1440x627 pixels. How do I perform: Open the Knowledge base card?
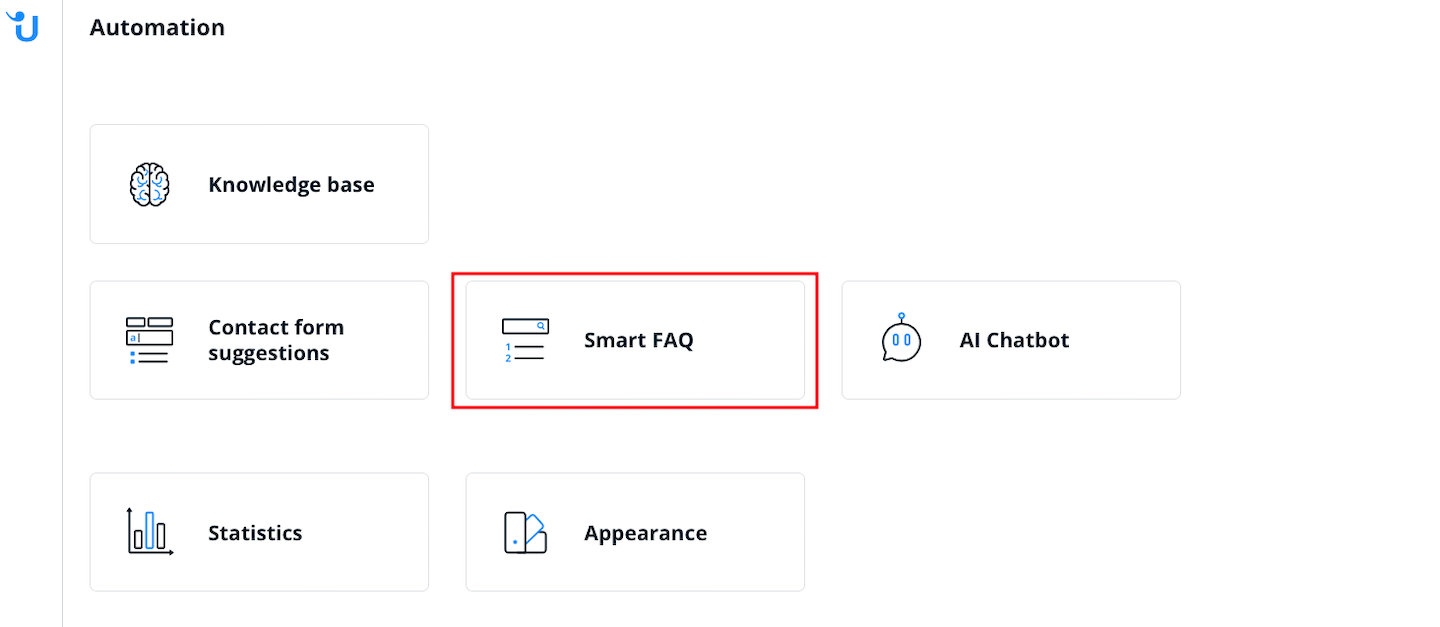tap(259, 184)
